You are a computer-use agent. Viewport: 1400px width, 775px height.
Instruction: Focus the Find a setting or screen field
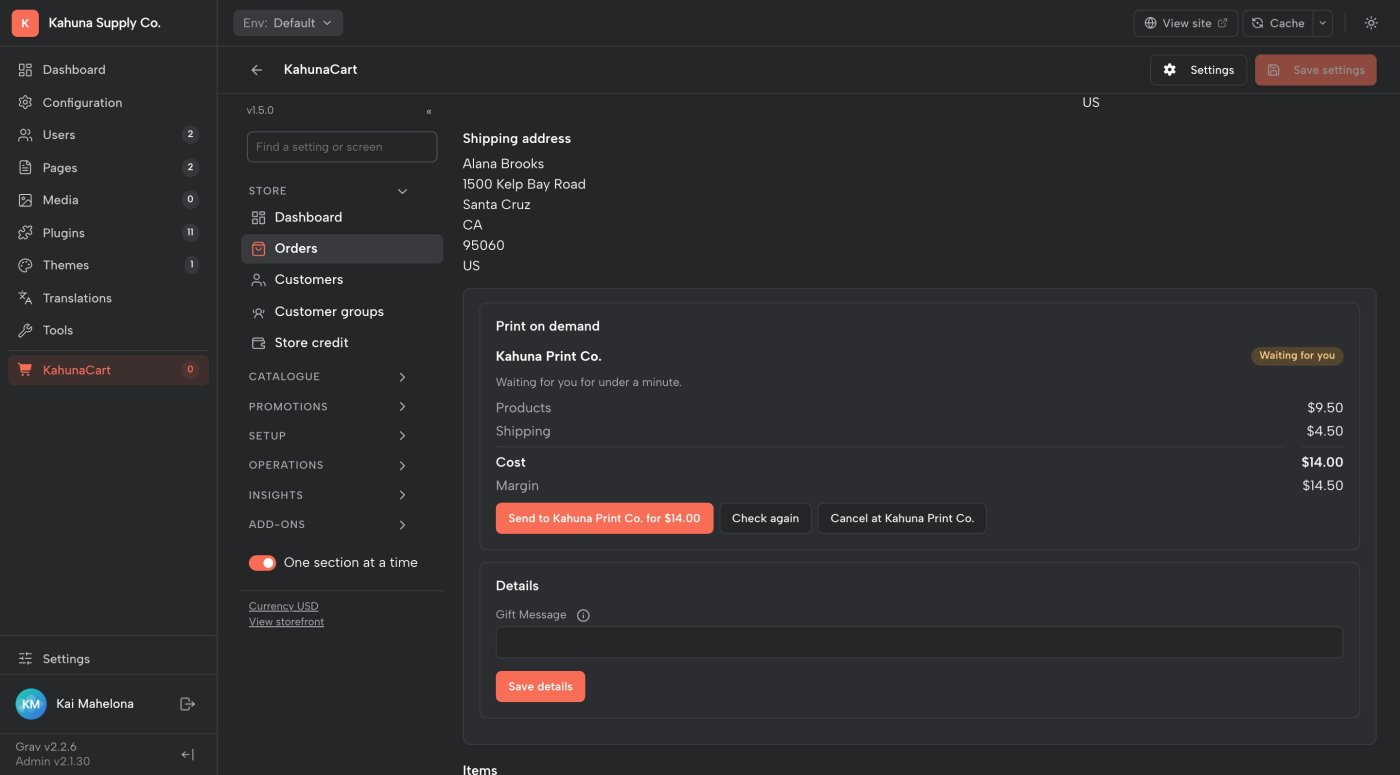coord(342,147)
